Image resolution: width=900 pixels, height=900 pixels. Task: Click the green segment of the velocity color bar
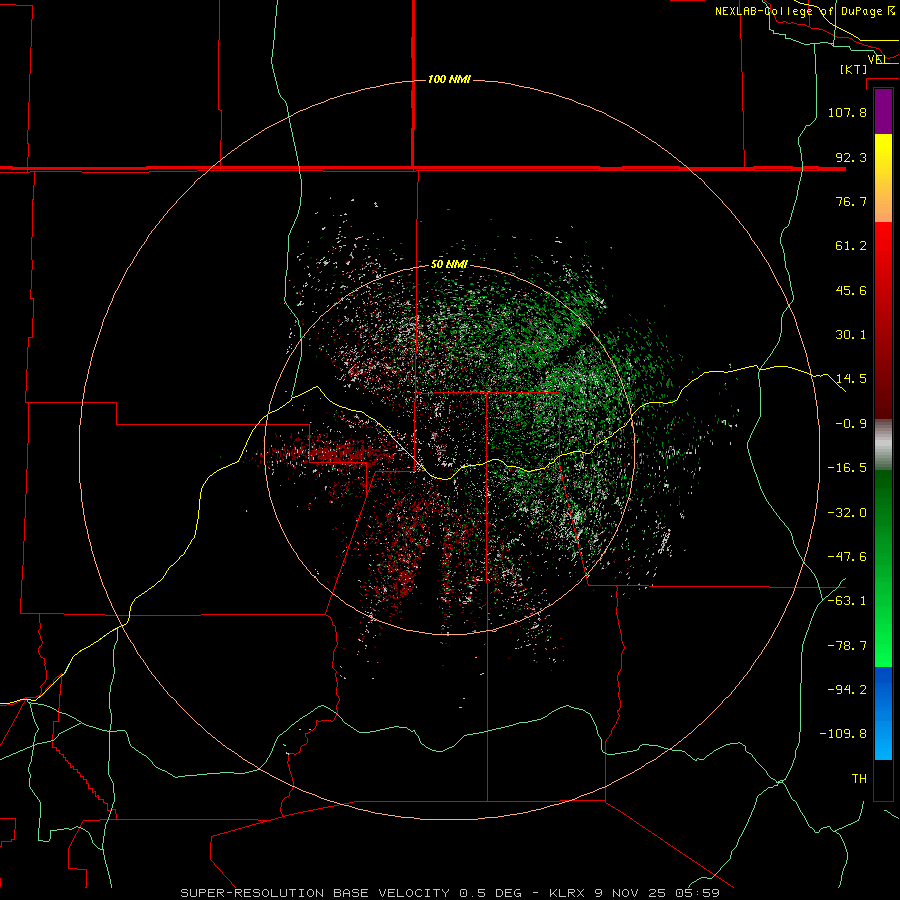point(883,568)
